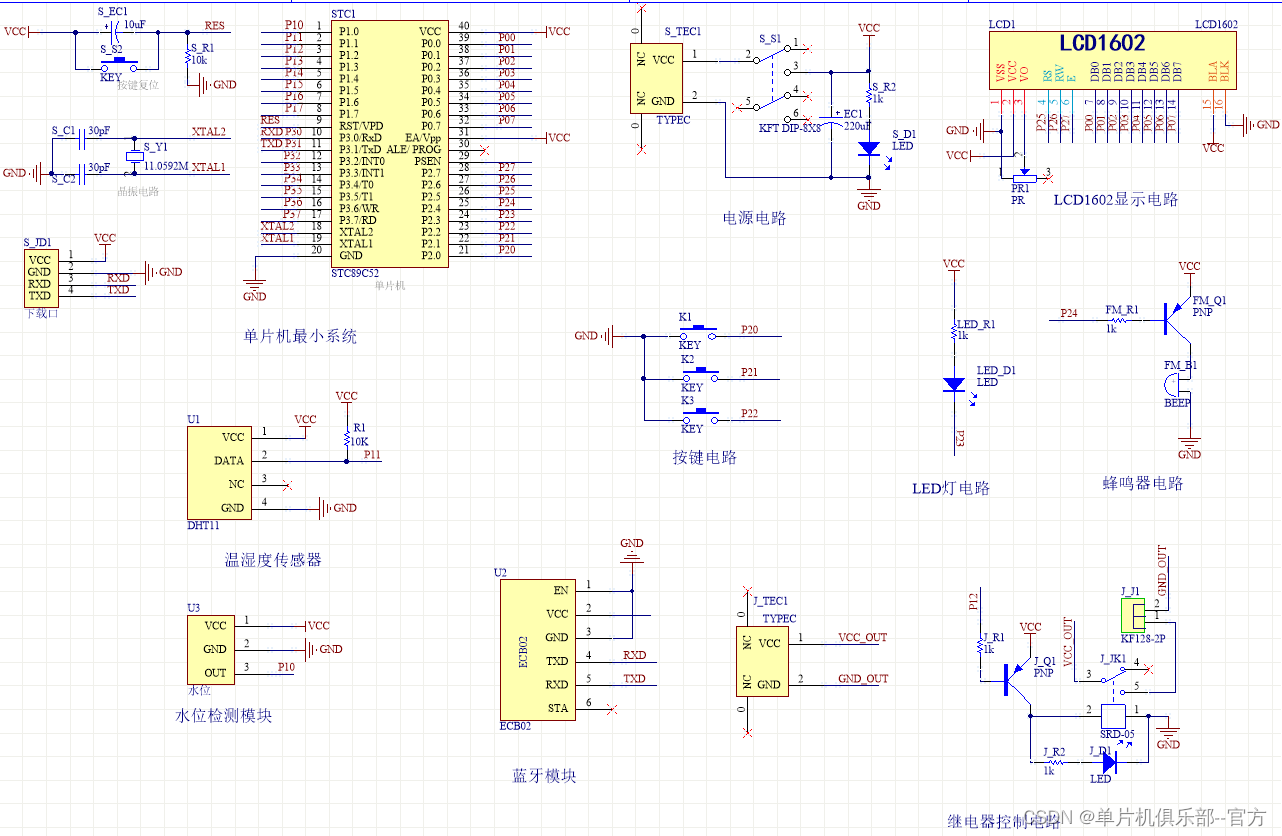
Task: Select the P21 net label next to K2
Action: coord(749,372)
